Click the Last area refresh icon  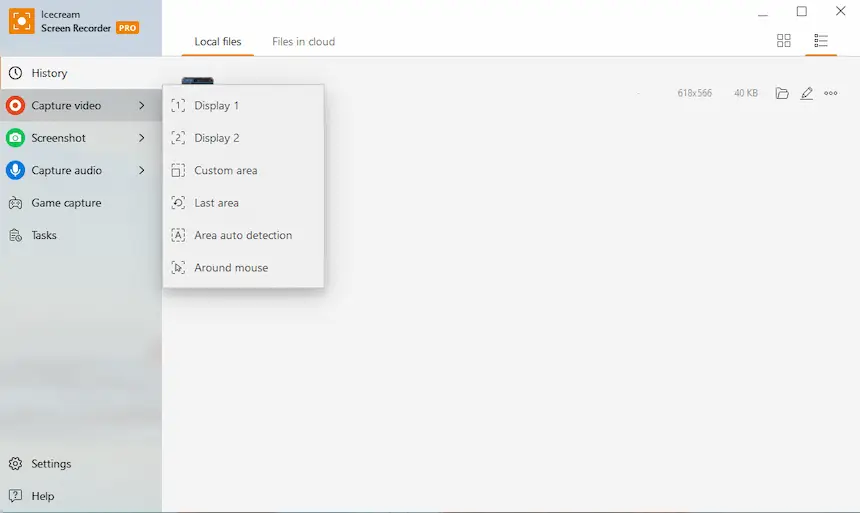pos(178,203)
